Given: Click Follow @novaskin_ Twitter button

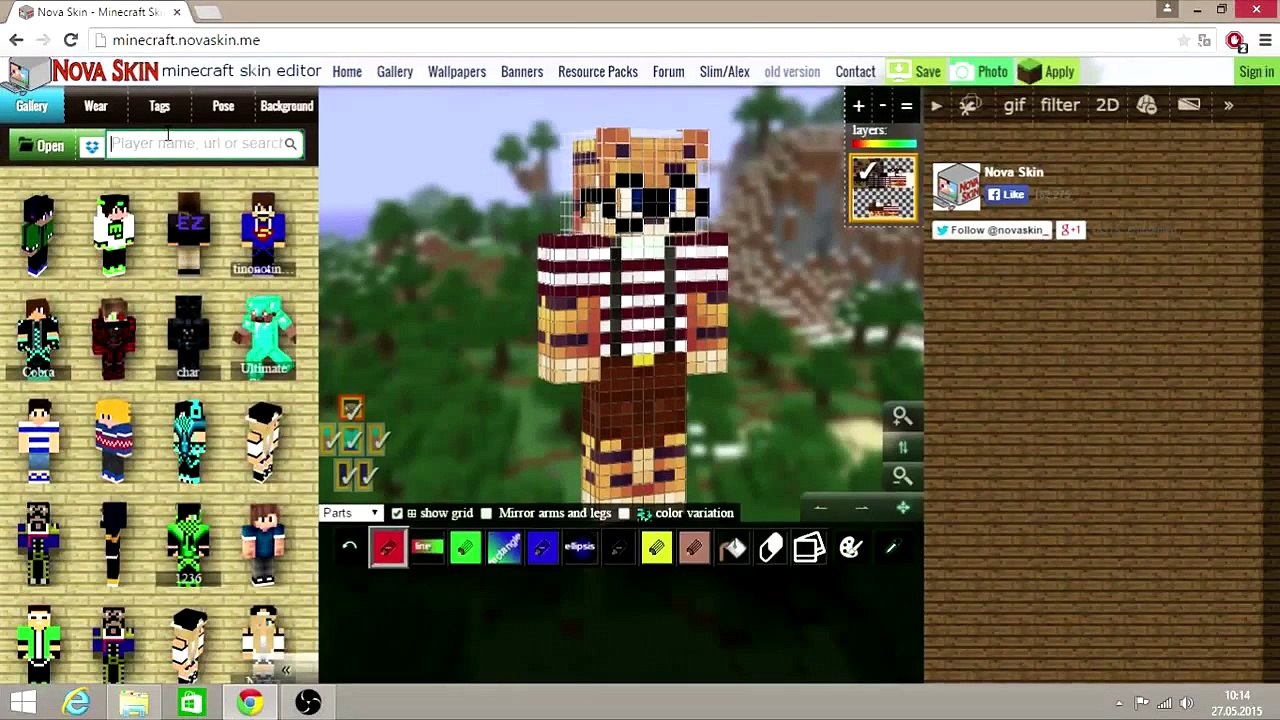Looking at the screenshot, I should [992, 230].
